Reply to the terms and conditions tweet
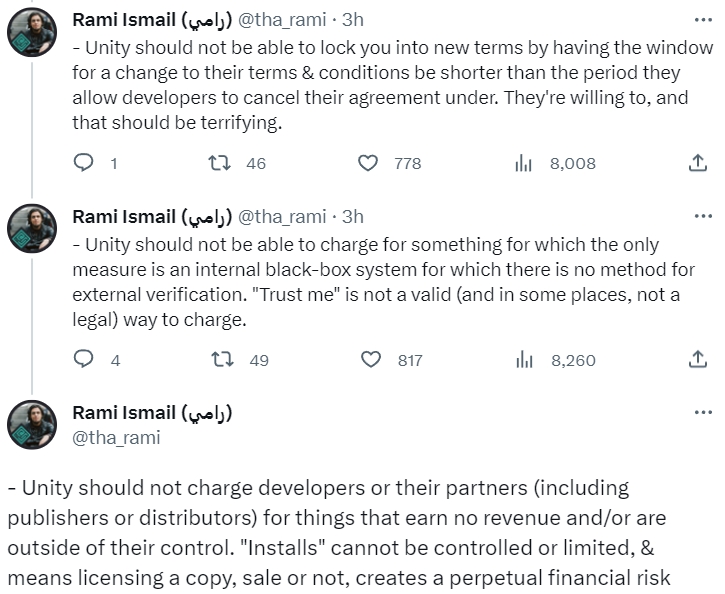The height and width of the screenshot is (594, 725). [86, 163]
